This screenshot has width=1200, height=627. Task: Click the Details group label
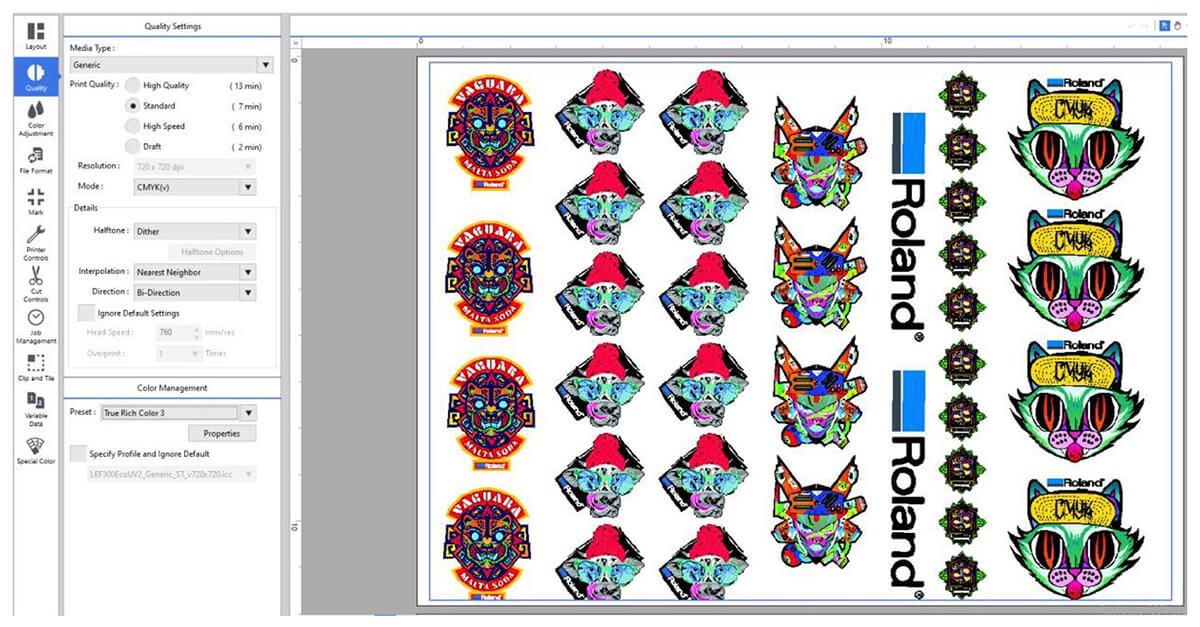[85, 207]
